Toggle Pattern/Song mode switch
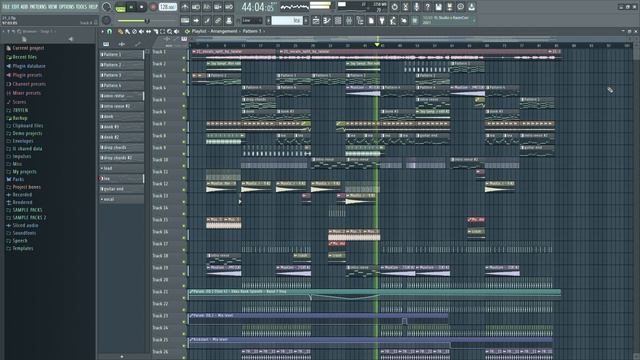640x360 pixels. 120,7
